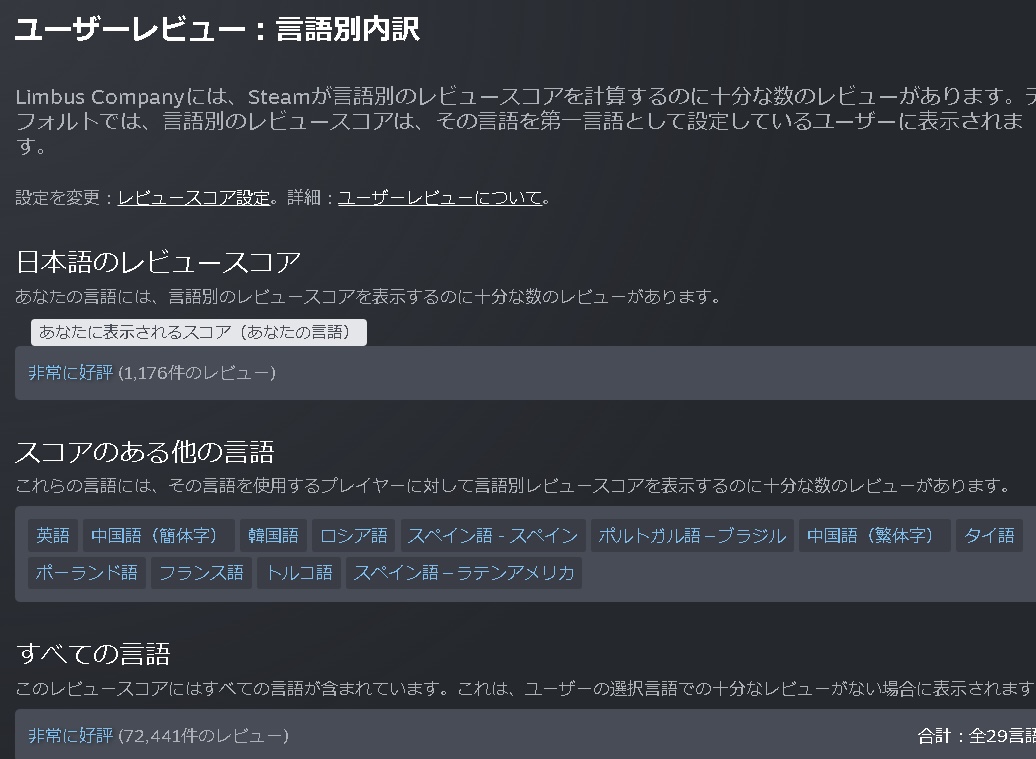Select the 英語 language tag
Screen dimensions: 1036x759
coord(53,536)
